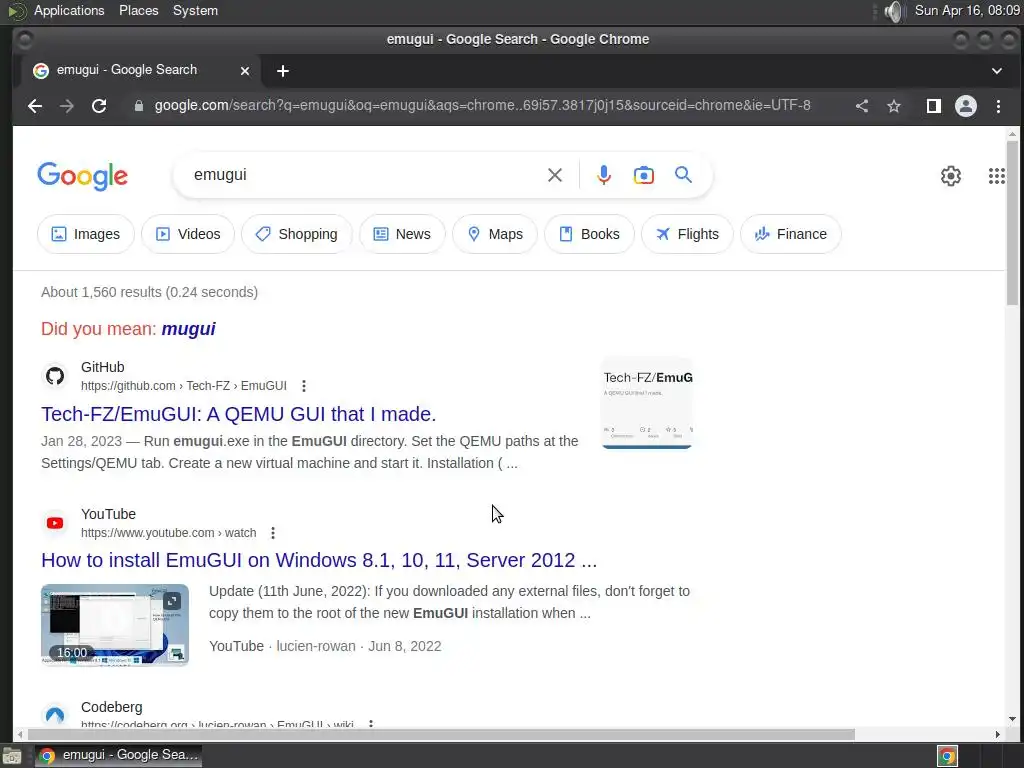The image size is (1024, 768).
Task: Open more options for YouTube result
Action: tap(273, 533)
